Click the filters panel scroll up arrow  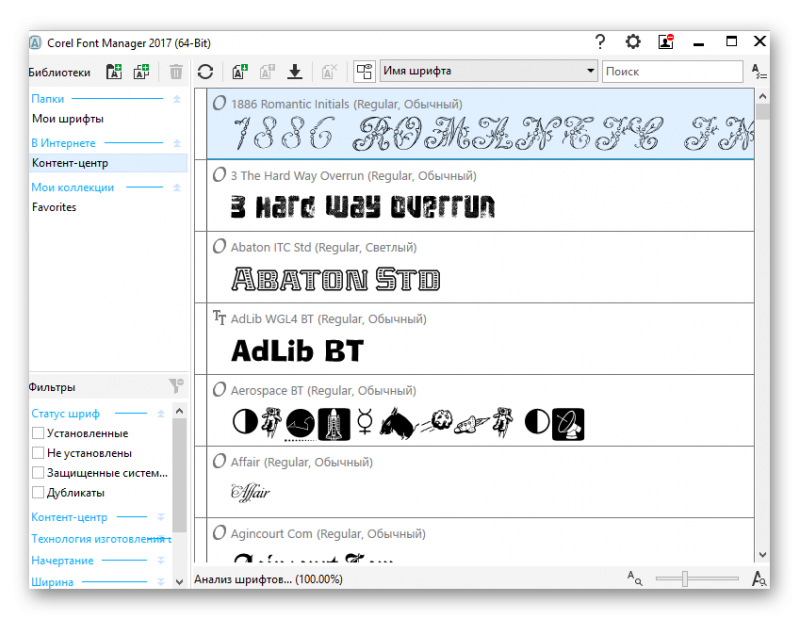(179, 411)
